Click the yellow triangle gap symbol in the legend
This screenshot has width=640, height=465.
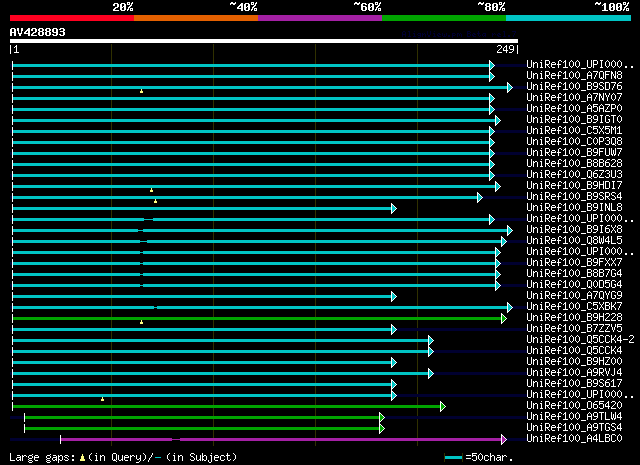tap(82, 458)
